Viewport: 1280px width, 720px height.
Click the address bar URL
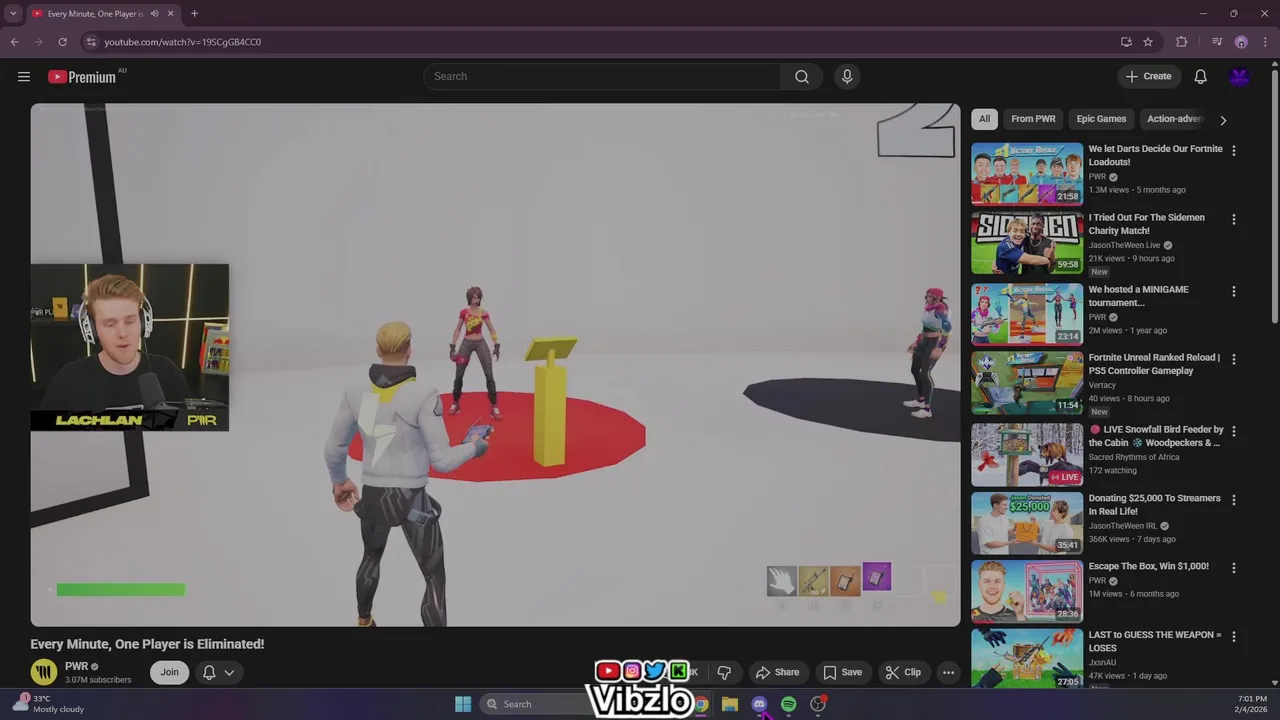[183, 42]
